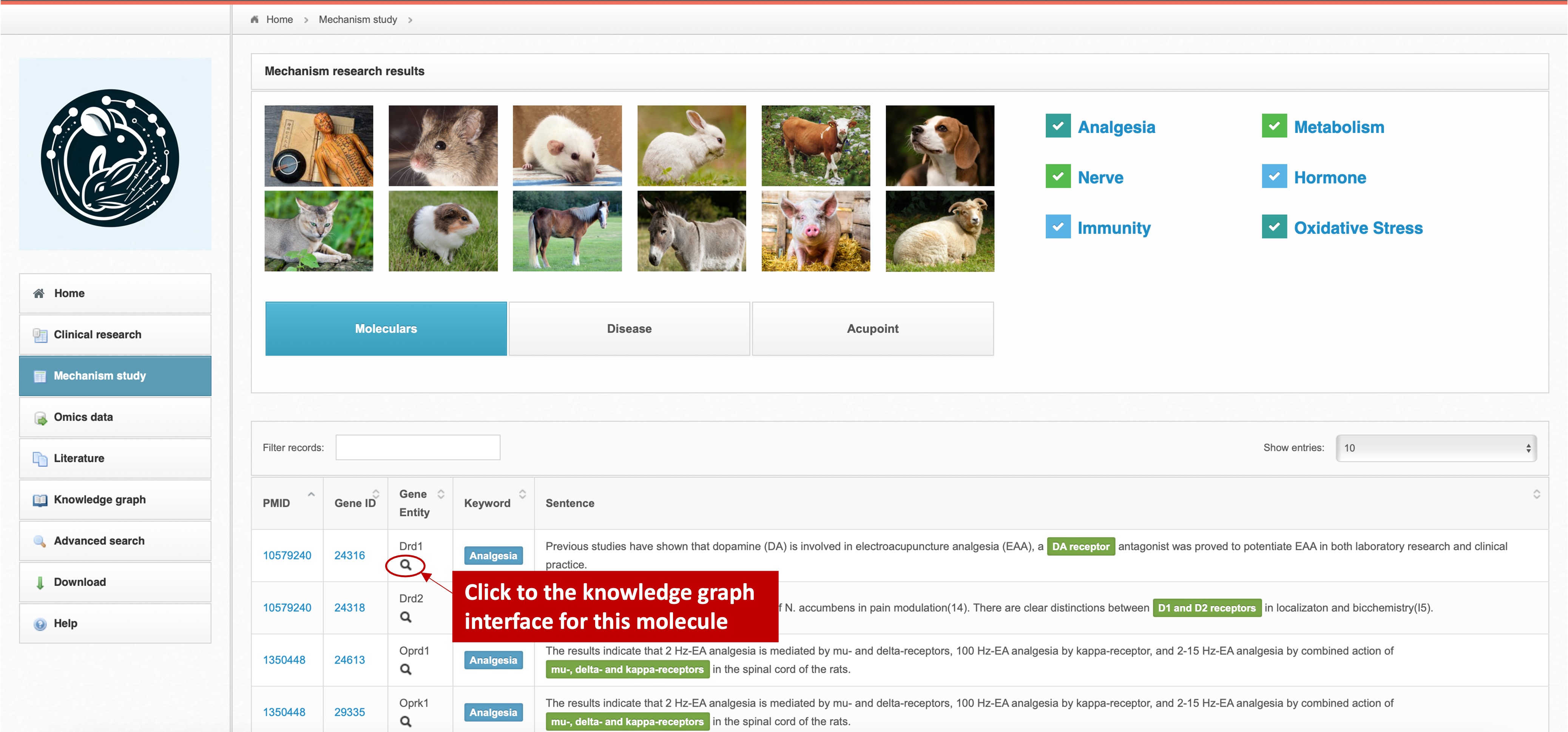Switch to the Acupoint tab

[x=872, y=329]
